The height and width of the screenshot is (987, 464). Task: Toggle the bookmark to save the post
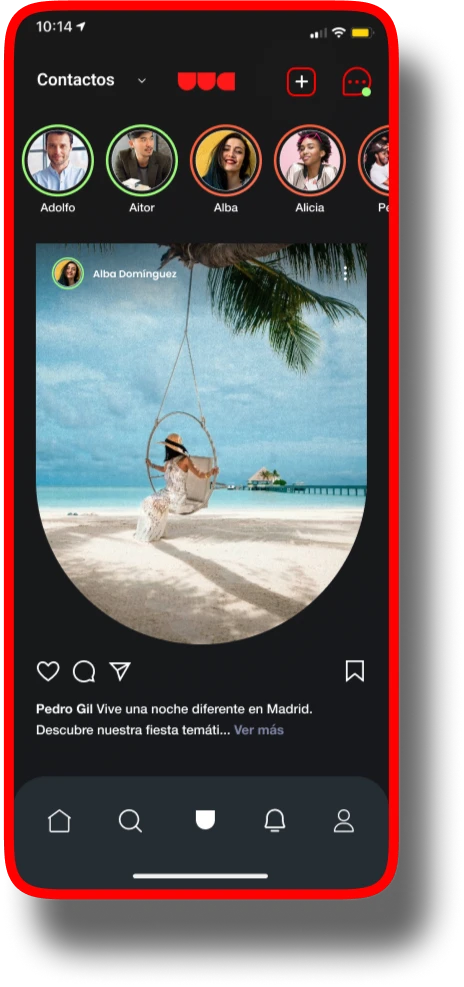tap(354, 671)
